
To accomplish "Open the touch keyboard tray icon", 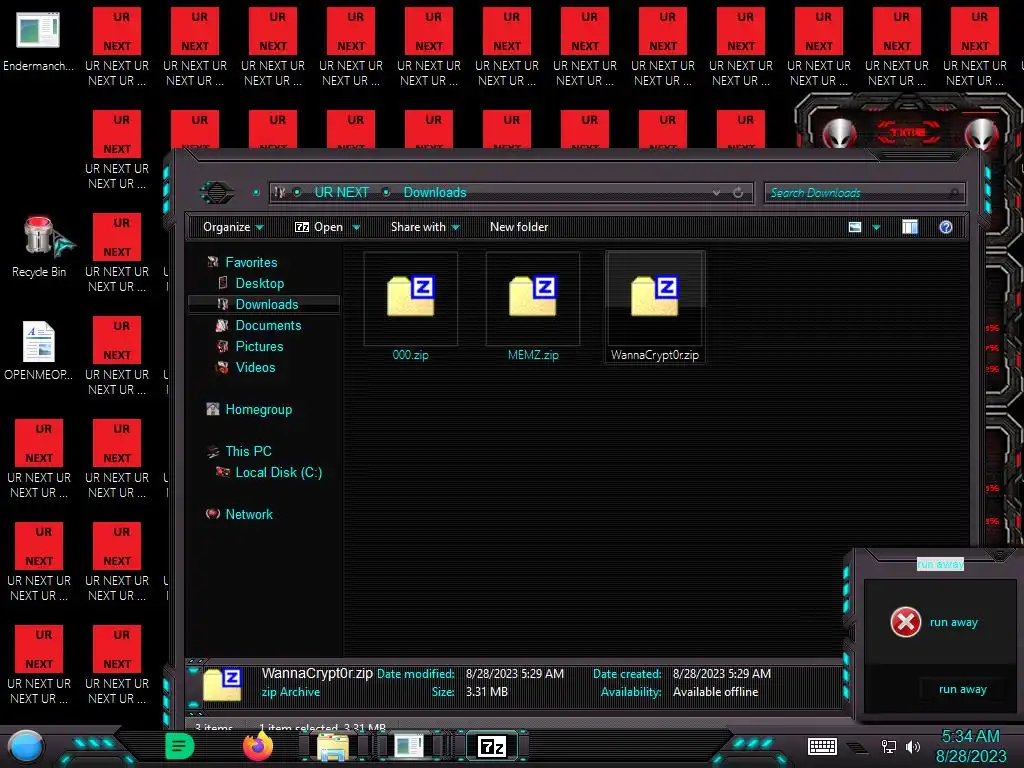I will point(822,746).
